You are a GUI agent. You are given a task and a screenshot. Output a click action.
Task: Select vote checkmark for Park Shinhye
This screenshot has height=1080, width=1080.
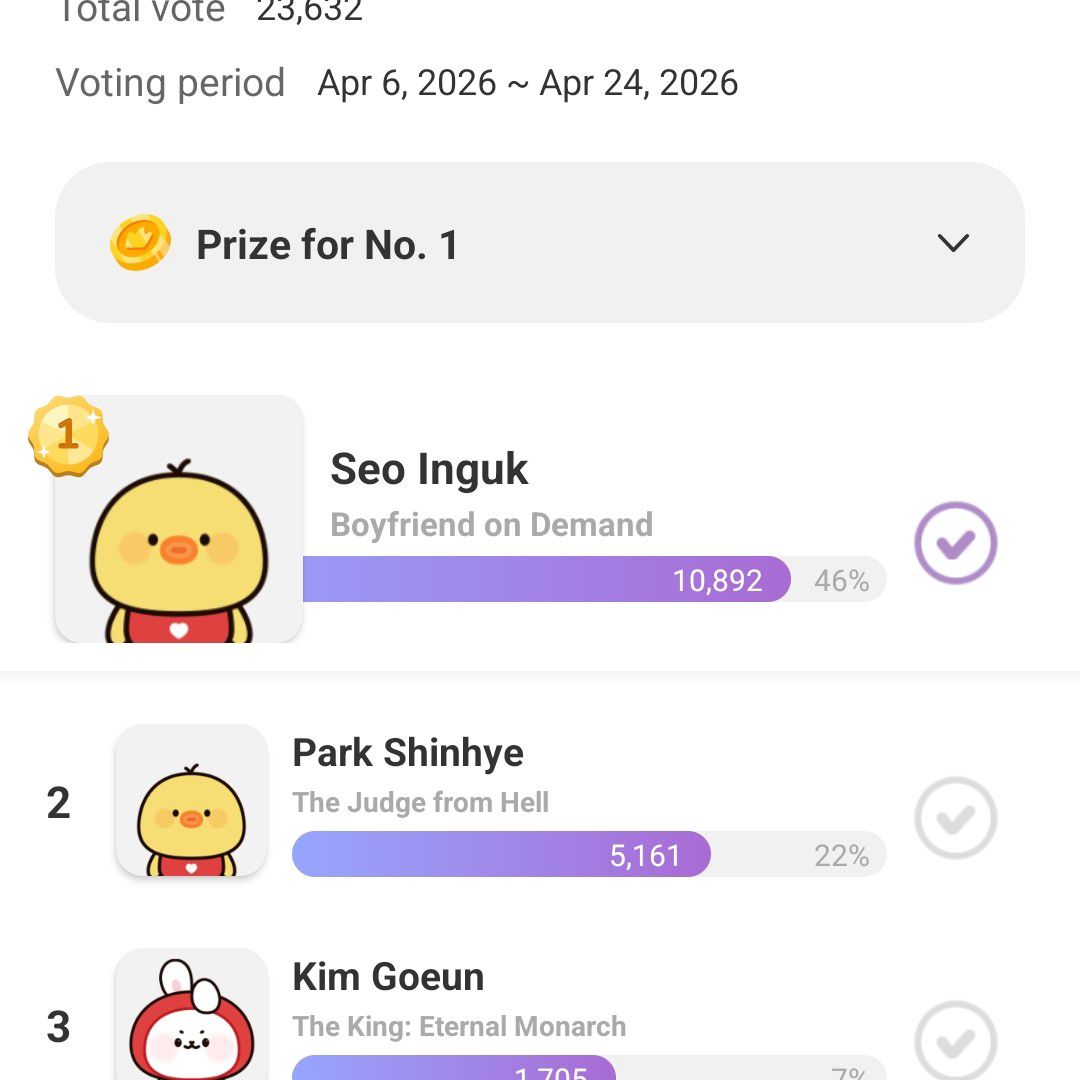pyautogui.click(x=955, y=818)
